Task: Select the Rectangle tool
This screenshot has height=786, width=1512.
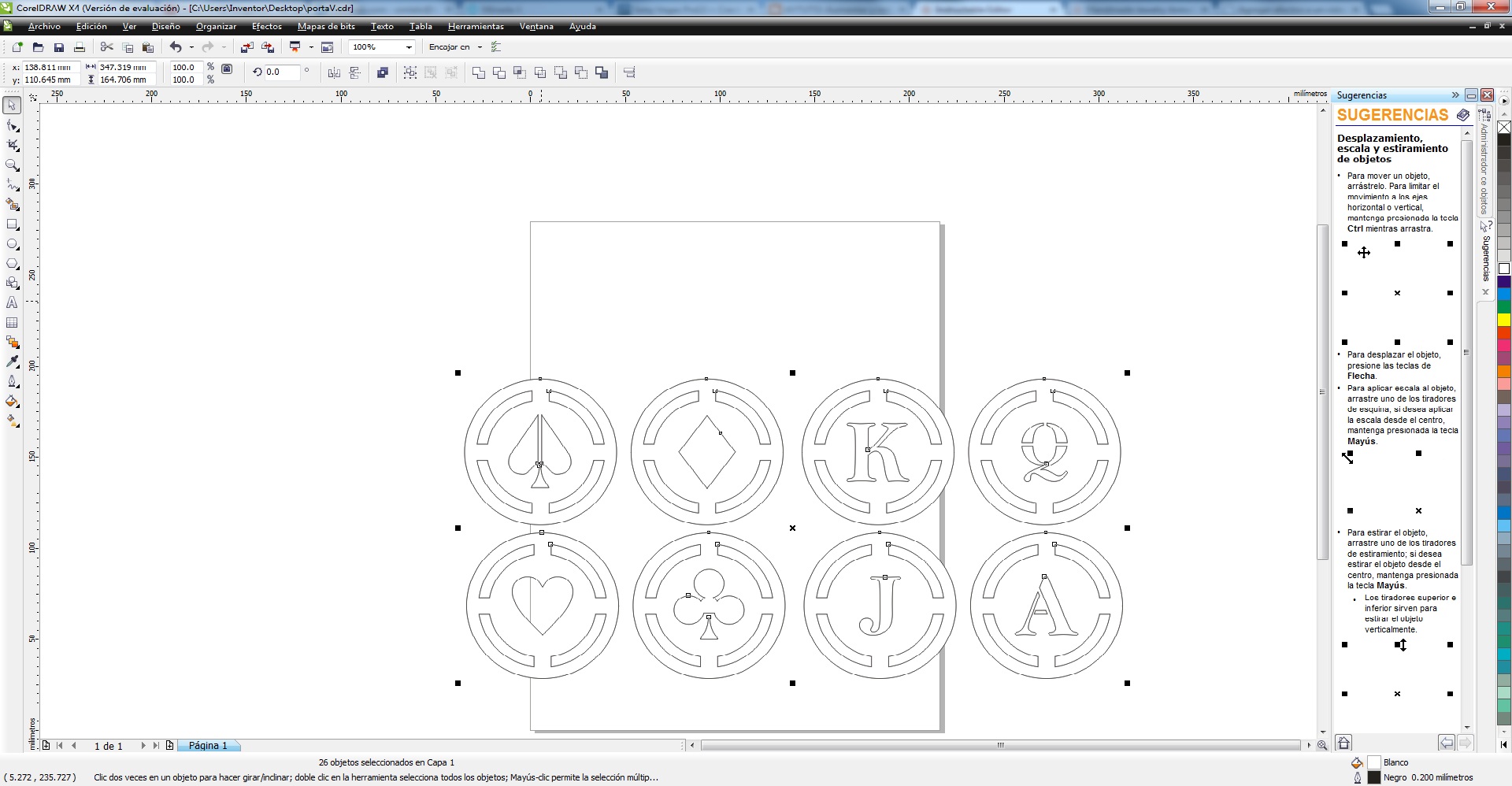Action: pyautogui.click(x=12, y=224)
